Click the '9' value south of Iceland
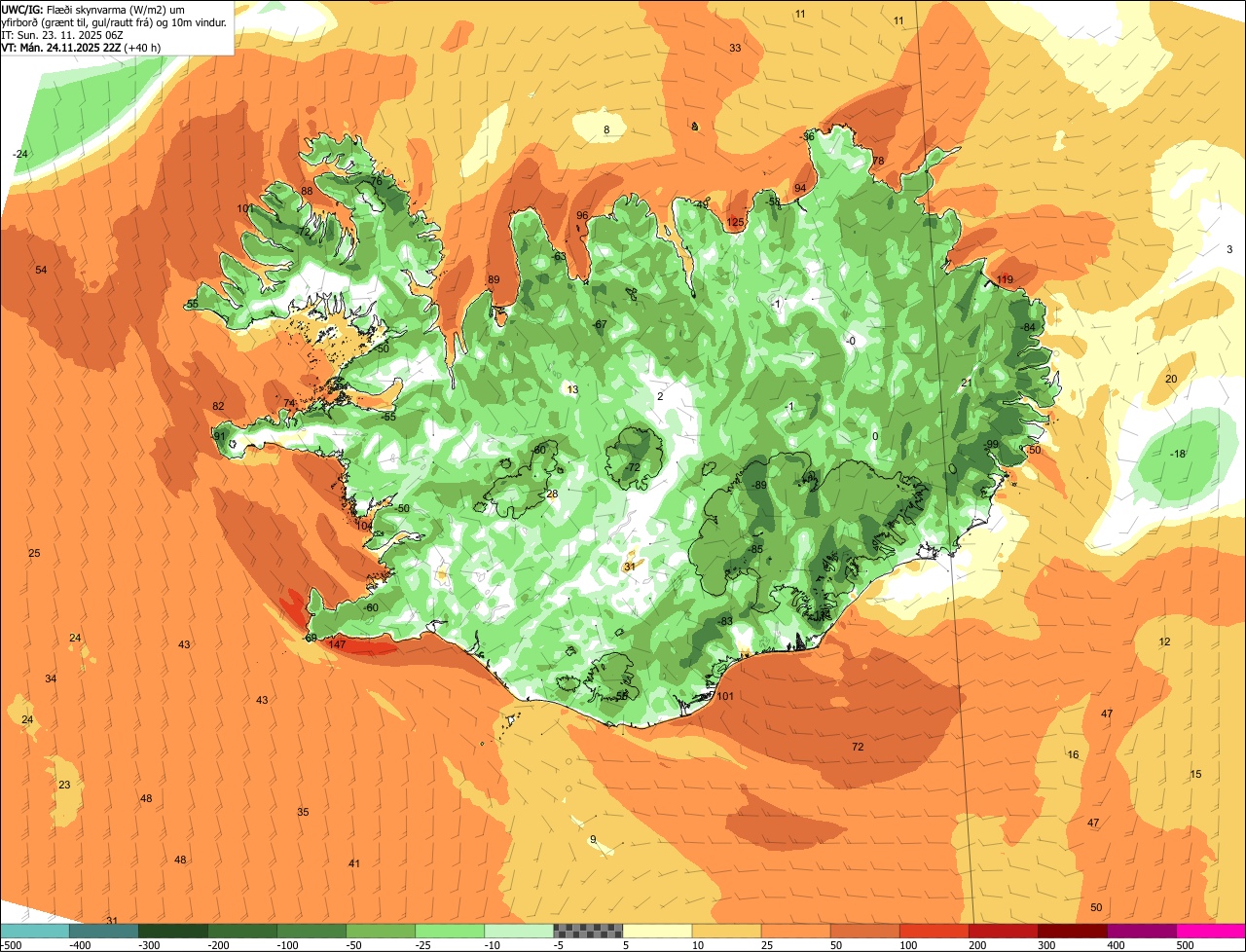The width and height of the screenshot is (1246, 952). click(x=592, y=839)
